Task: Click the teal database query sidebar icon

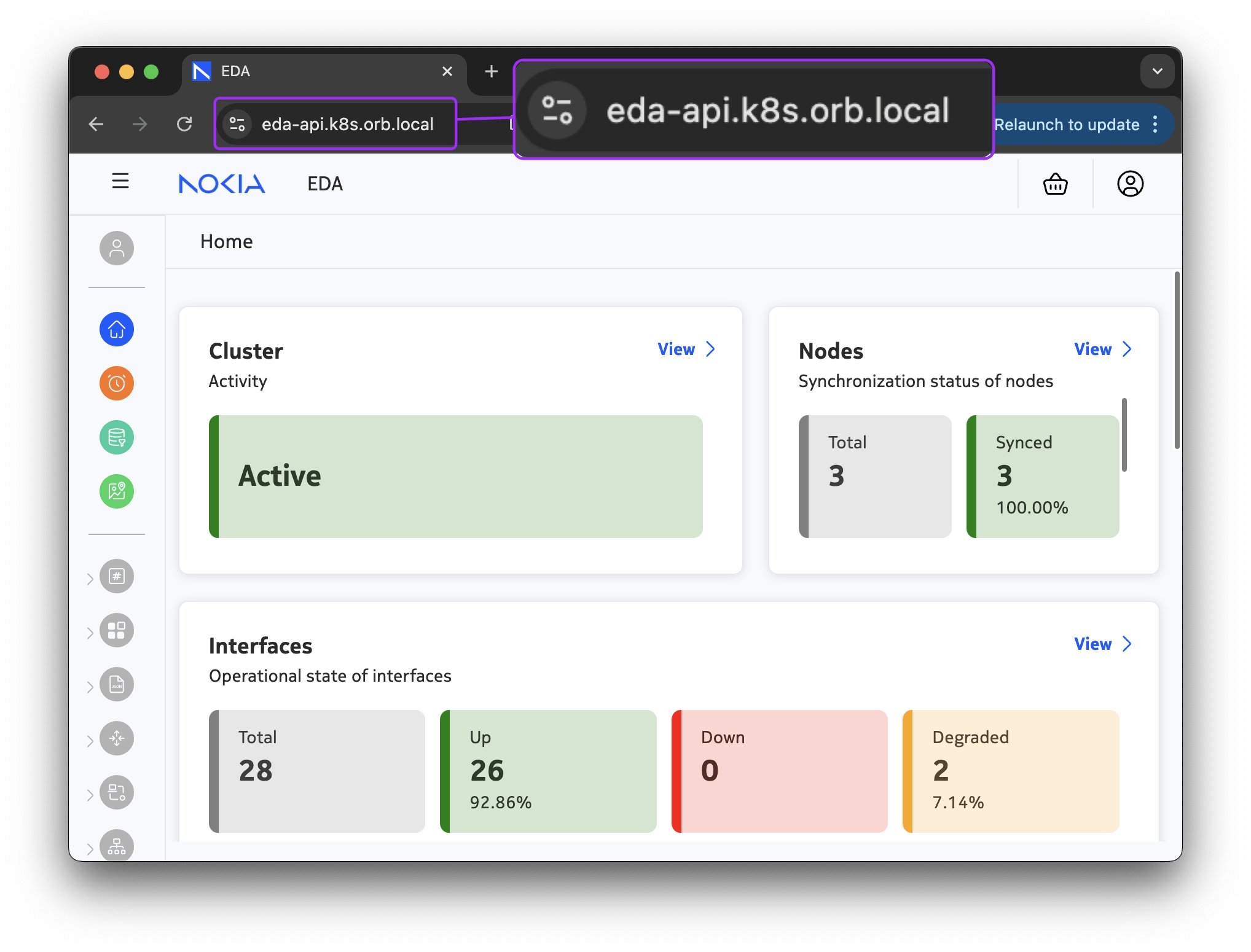Action: coord(116,437)
